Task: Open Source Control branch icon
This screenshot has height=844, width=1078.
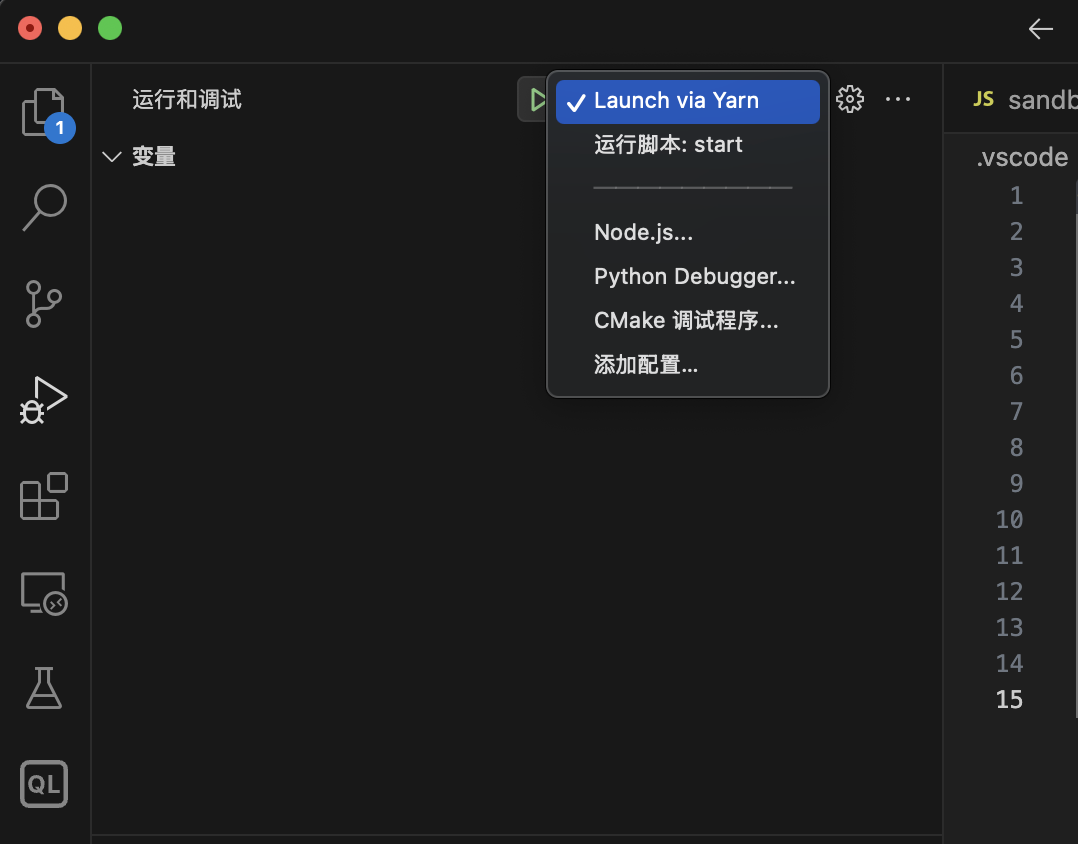Action: pos(44,304)
